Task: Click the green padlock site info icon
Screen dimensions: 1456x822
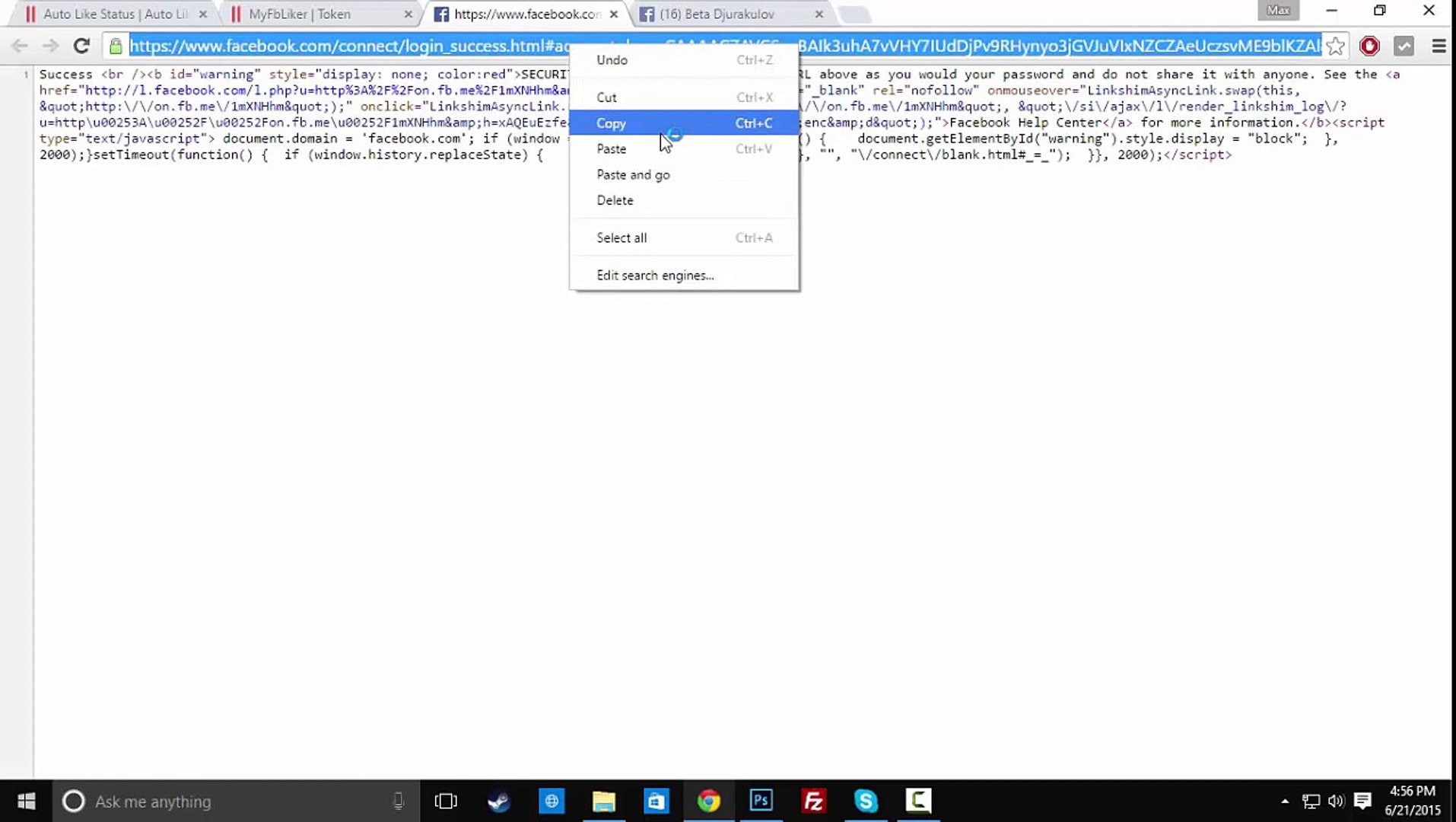Action: (x=116, y=46)
